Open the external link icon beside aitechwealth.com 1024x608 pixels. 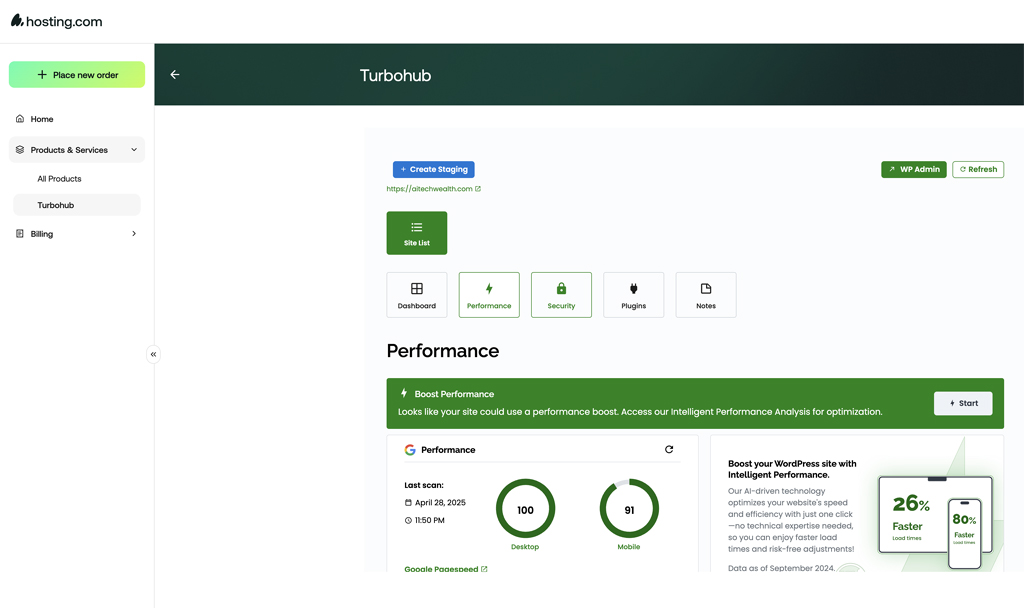[478, 189]
